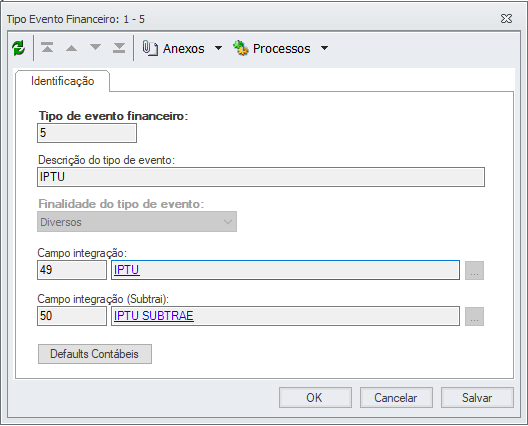
Task: Expand the Anexos dropdown arrow
Action: (219, 48)
